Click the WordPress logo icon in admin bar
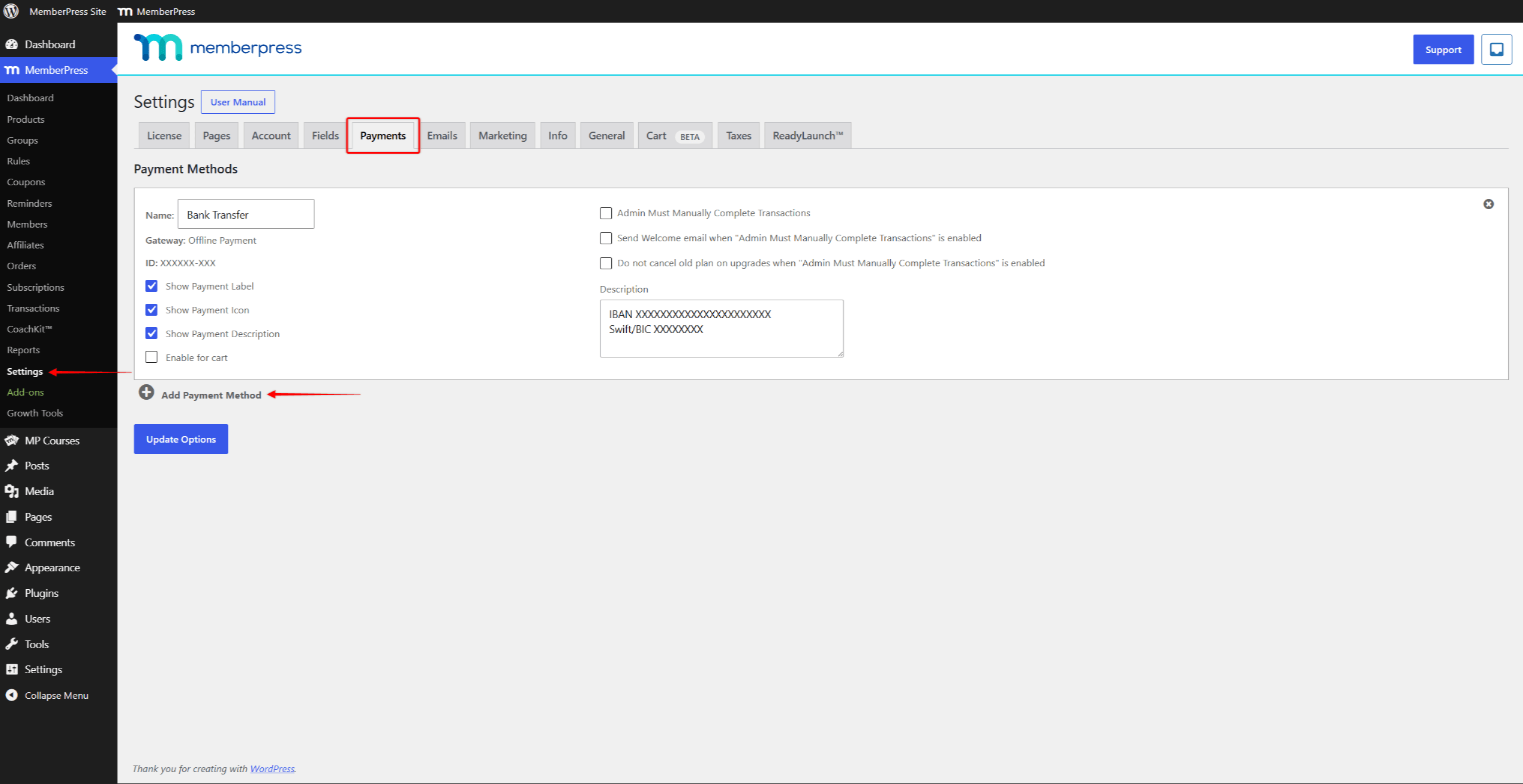This screenshot has height=784, width=1523. point(11,11)
